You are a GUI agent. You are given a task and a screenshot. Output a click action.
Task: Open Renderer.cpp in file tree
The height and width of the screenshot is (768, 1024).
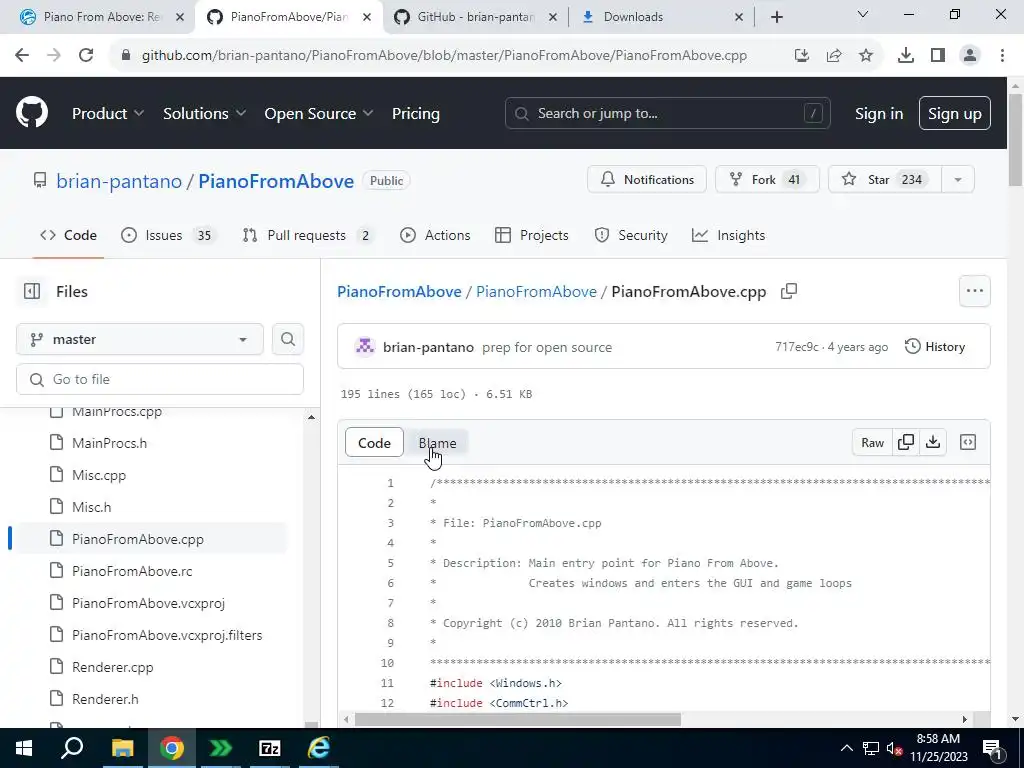[x=112, y=667]
